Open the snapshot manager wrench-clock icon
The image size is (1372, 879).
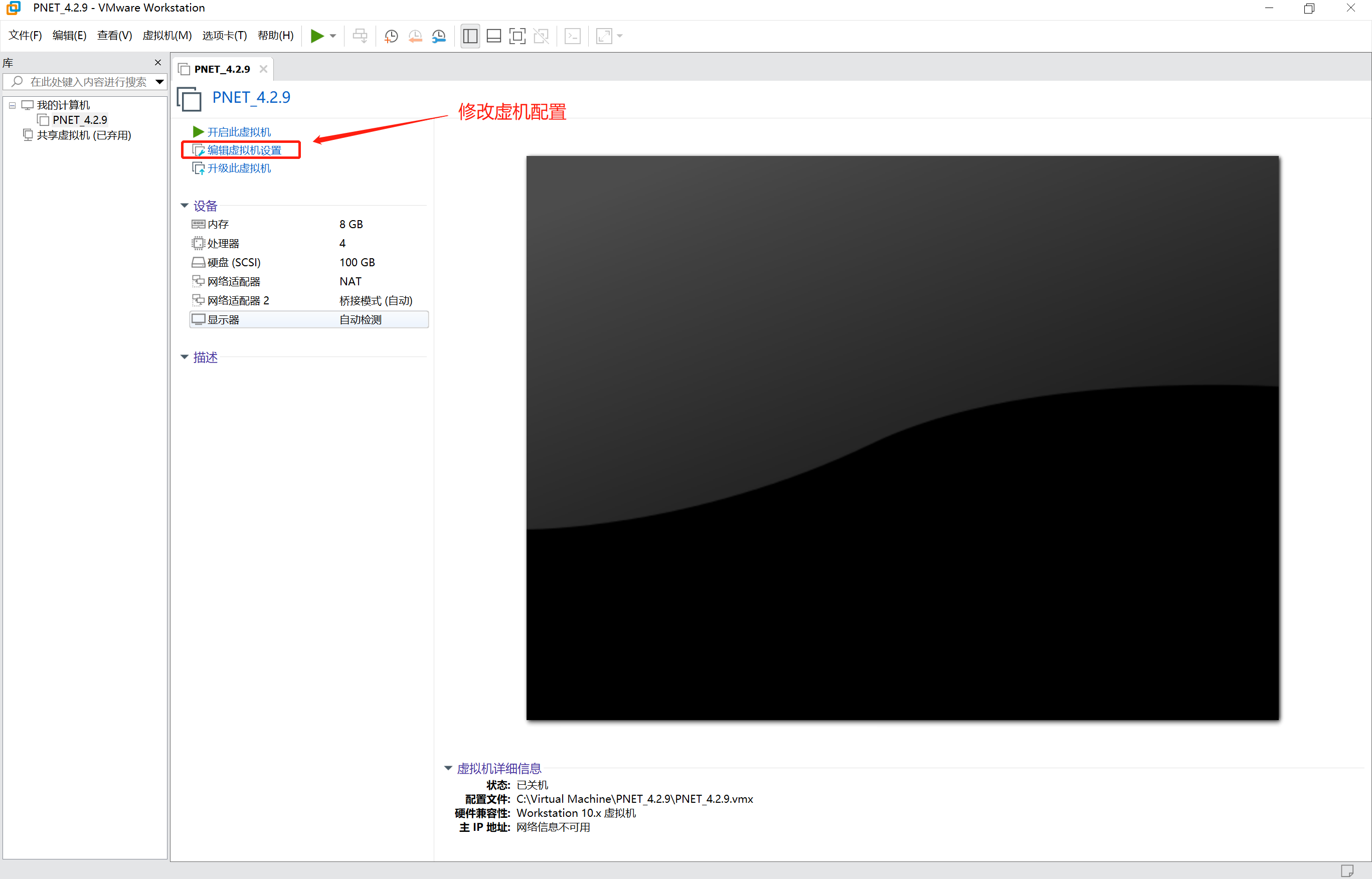(x=439, y=36)
